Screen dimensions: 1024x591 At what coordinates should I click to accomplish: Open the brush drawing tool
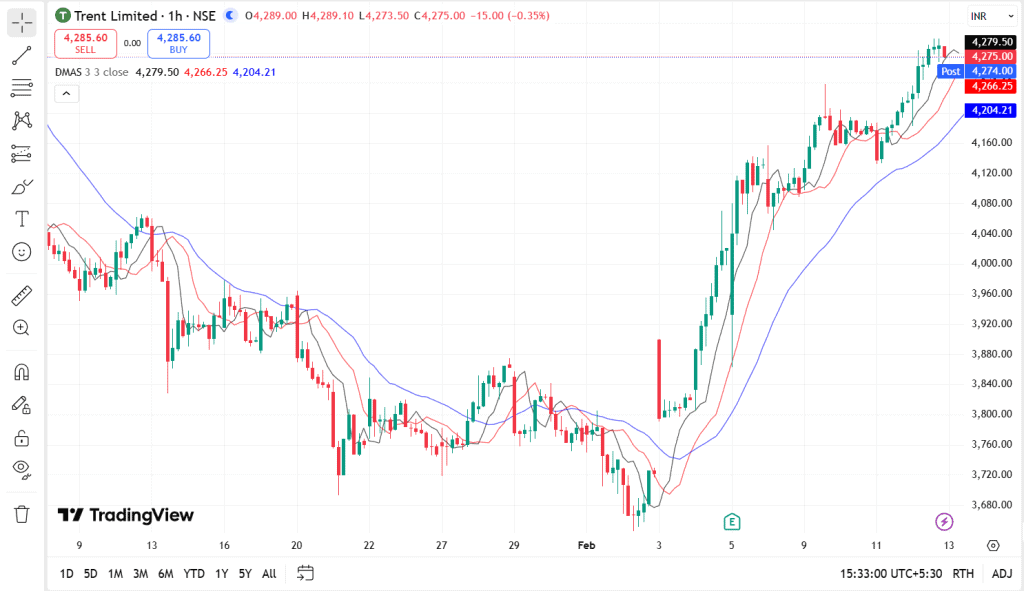[x=20, y=186]
